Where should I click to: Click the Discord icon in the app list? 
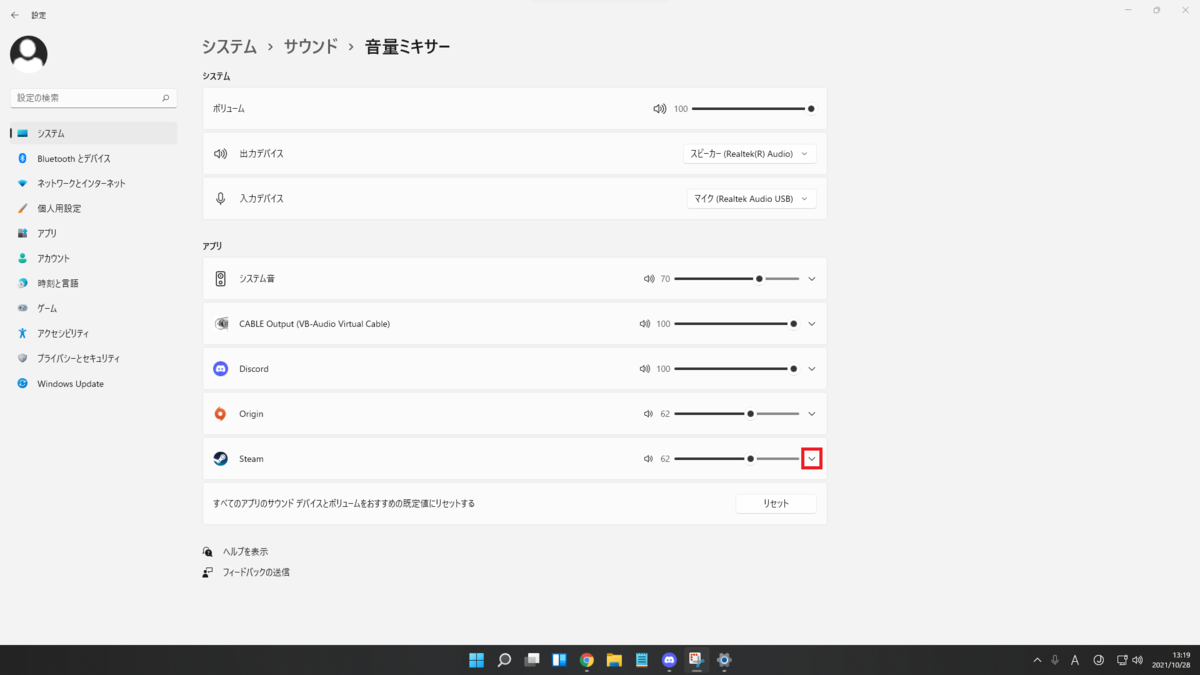221,368
